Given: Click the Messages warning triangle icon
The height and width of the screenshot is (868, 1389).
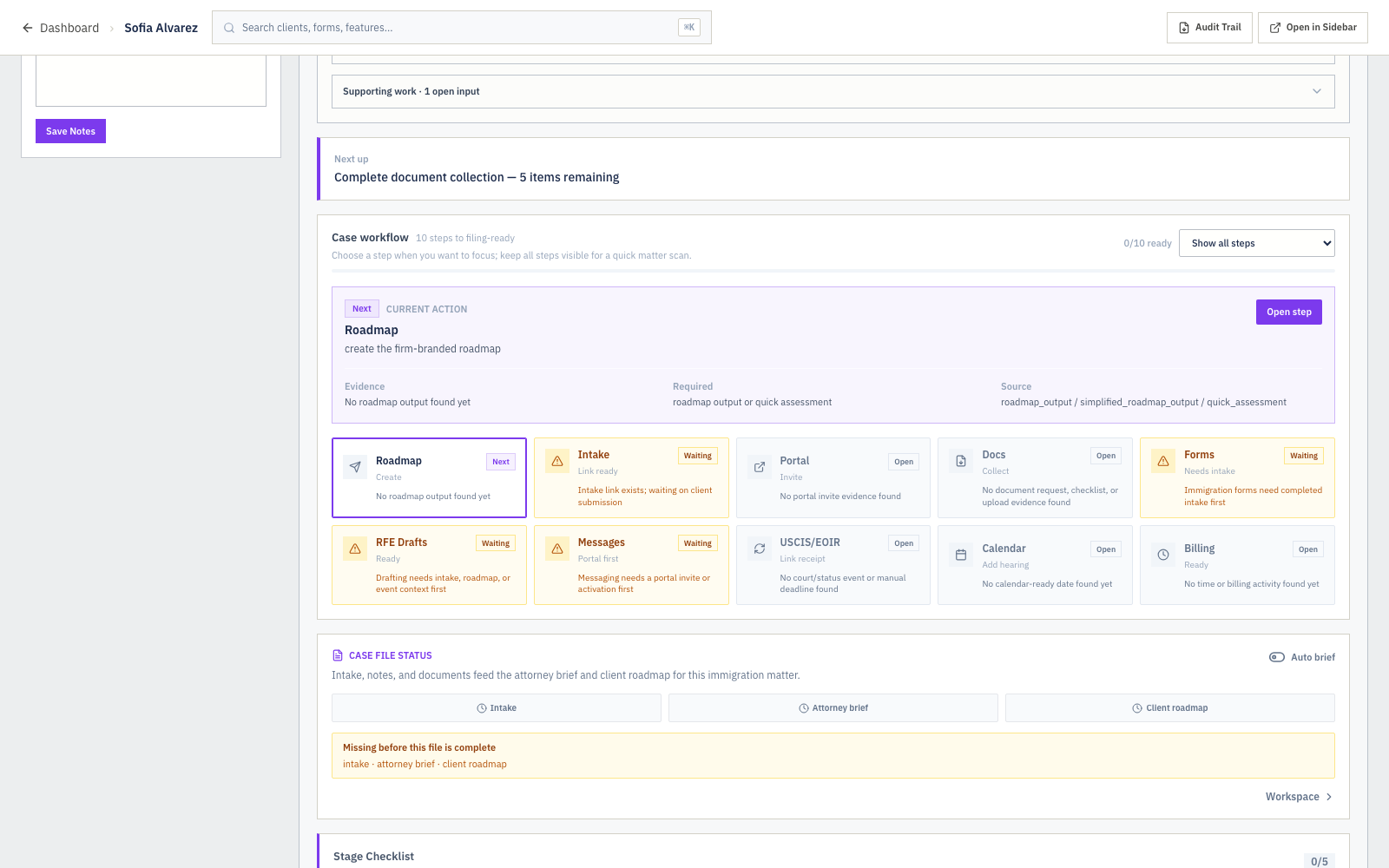Looking at the screenshot, I should point(557,549).
